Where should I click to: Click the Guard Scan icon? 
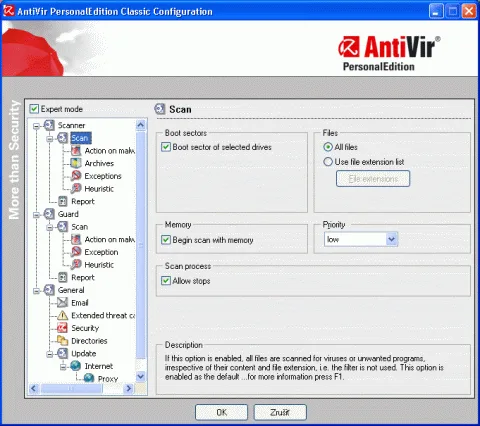click(62, 227)
